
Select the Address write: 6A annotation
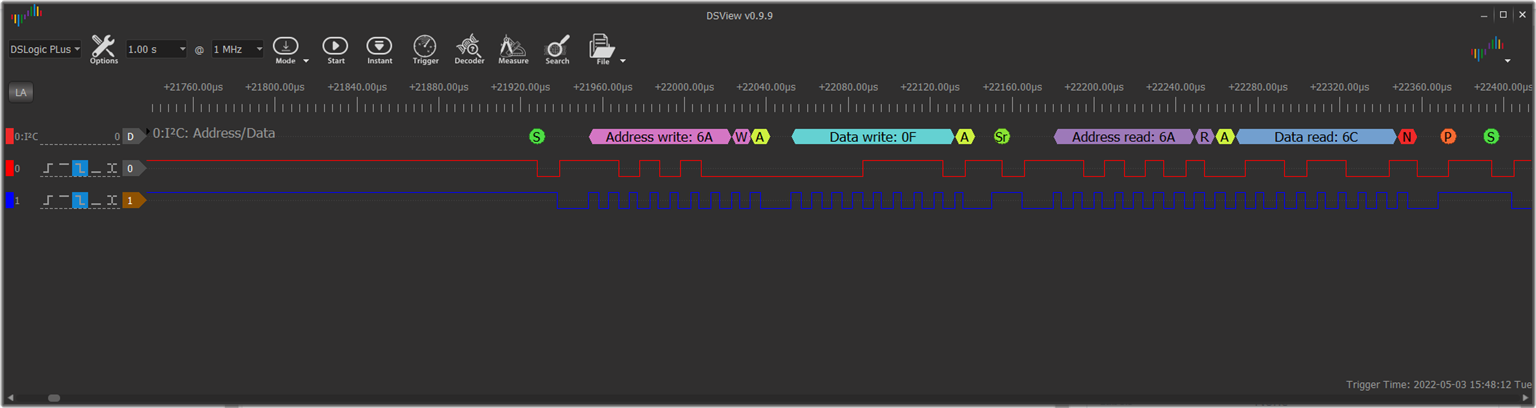pyautogui.click(x=659, y=136)
